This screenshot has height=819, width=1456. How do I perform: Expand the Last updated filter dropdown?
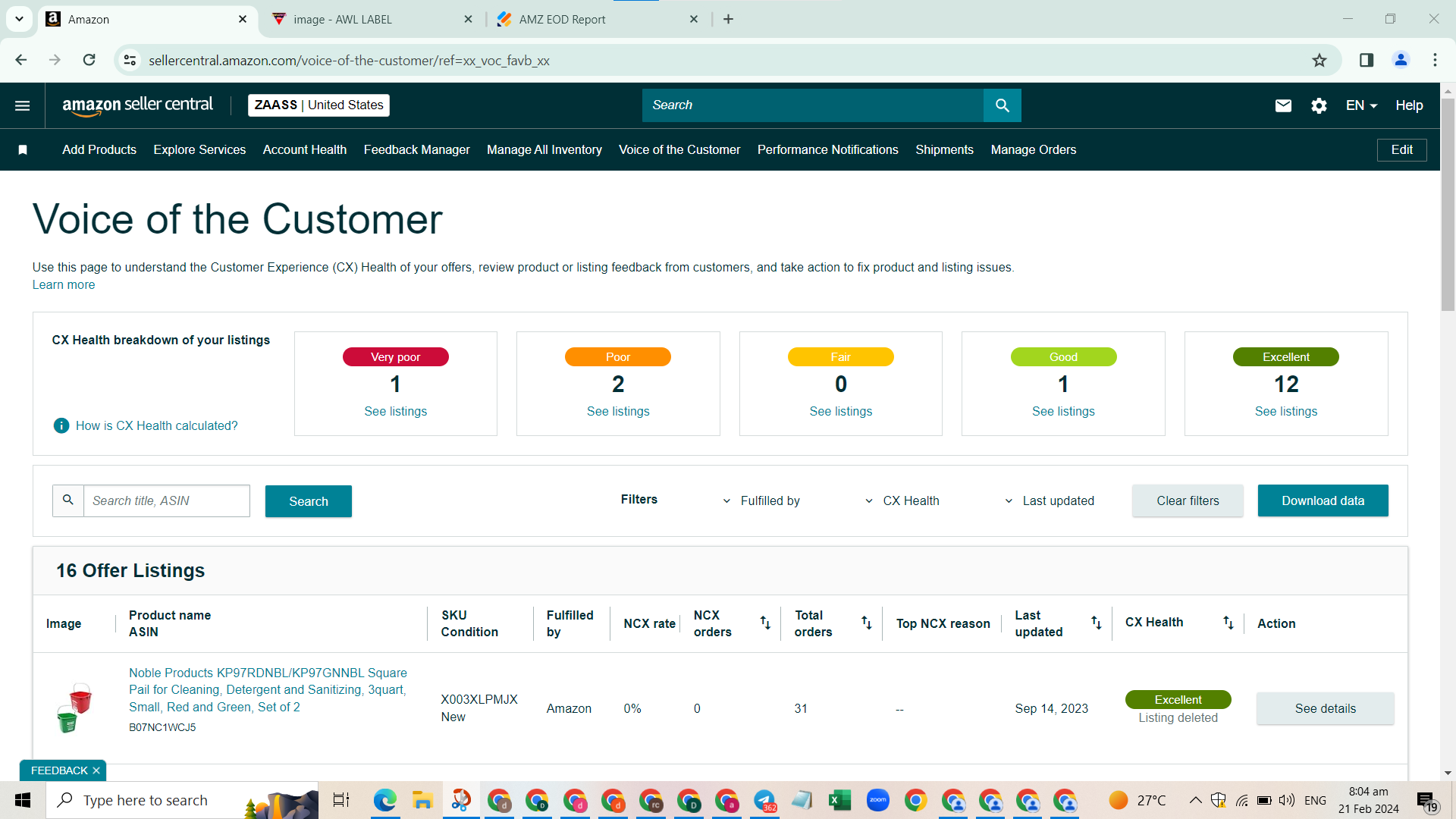[x=1050, y=500]
